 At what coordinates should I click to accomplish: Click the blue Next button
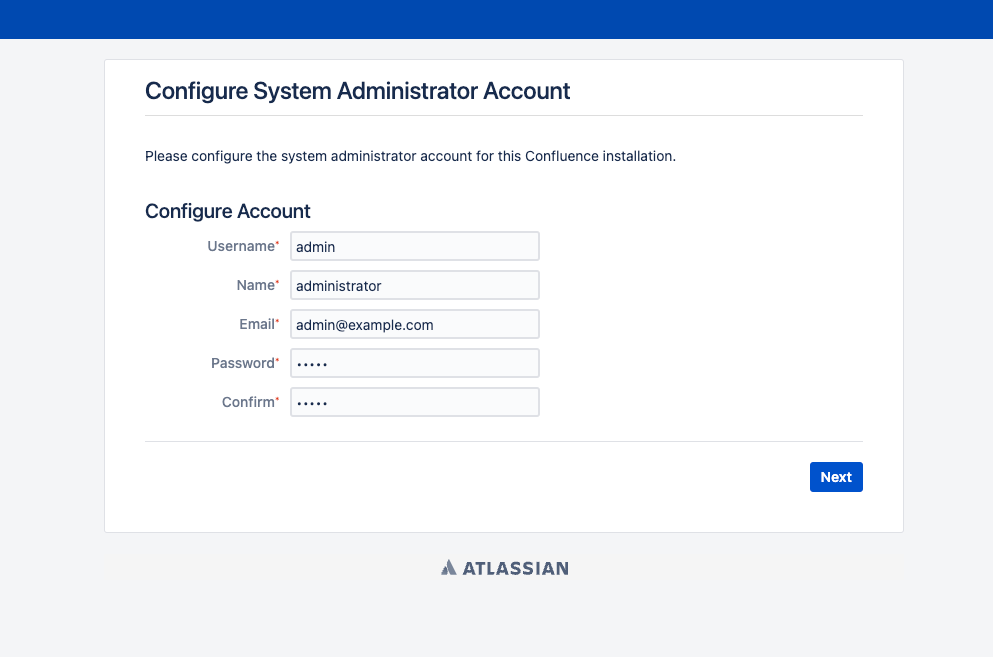coord(836,477)
